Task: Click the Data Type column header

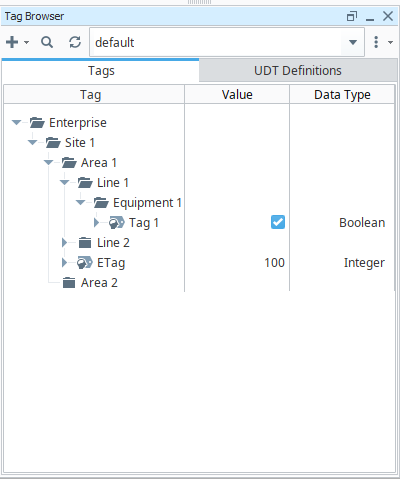Action: point(342,95)
